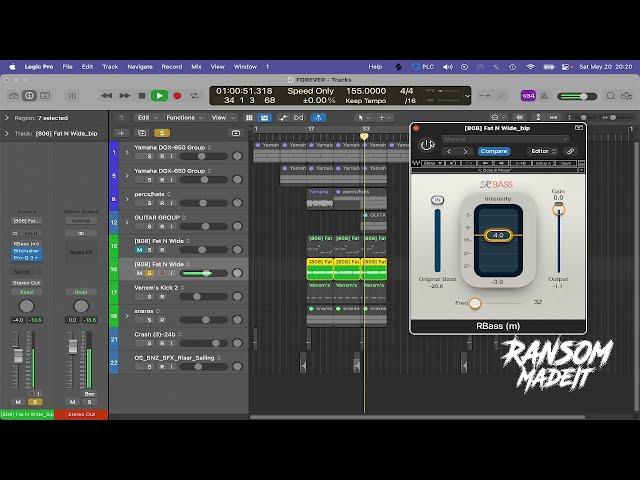Open the LCD display mode chevron
Screen dimensions: 640x480
(x=467, y=96)
